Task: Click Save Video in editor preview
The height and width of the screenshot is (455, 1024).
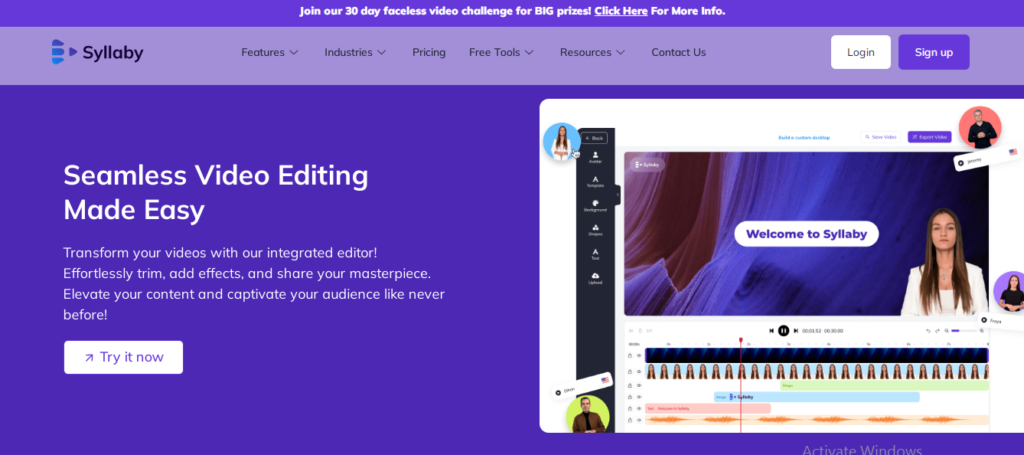Action: click(880, 137)
